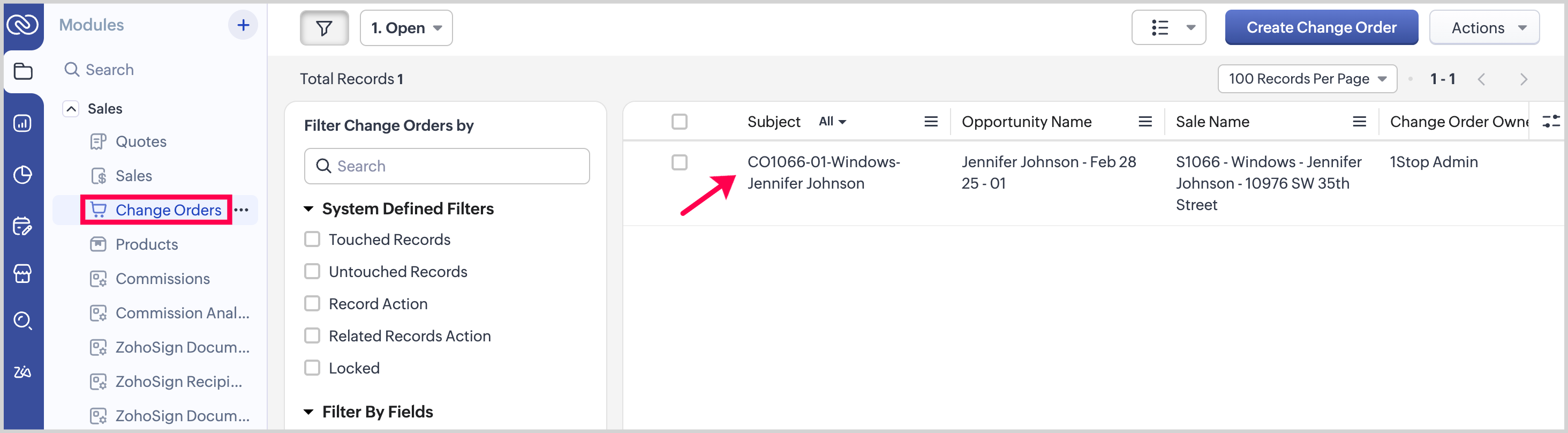Go to the Commissions module
The image size is (1568, 433).
click(162, 279)
